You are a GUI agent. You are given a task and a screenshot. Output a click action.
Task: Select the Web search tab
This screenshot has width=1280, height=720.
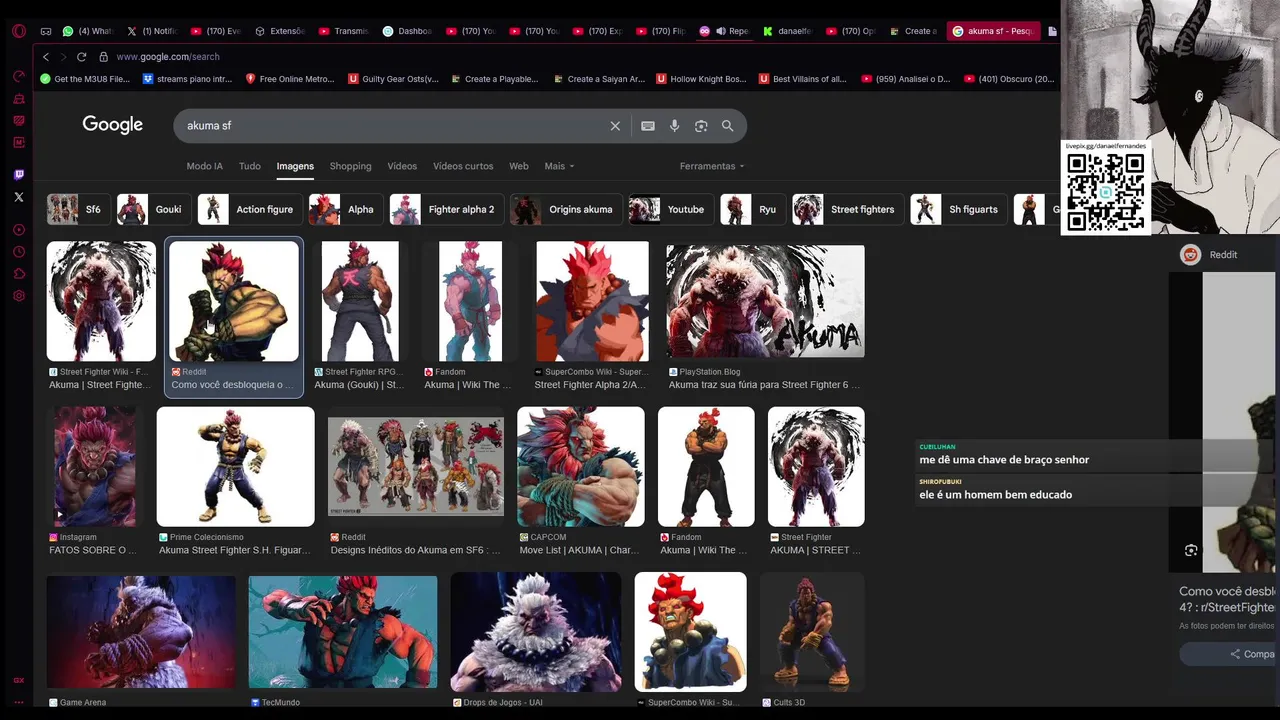tap(518, 166)
